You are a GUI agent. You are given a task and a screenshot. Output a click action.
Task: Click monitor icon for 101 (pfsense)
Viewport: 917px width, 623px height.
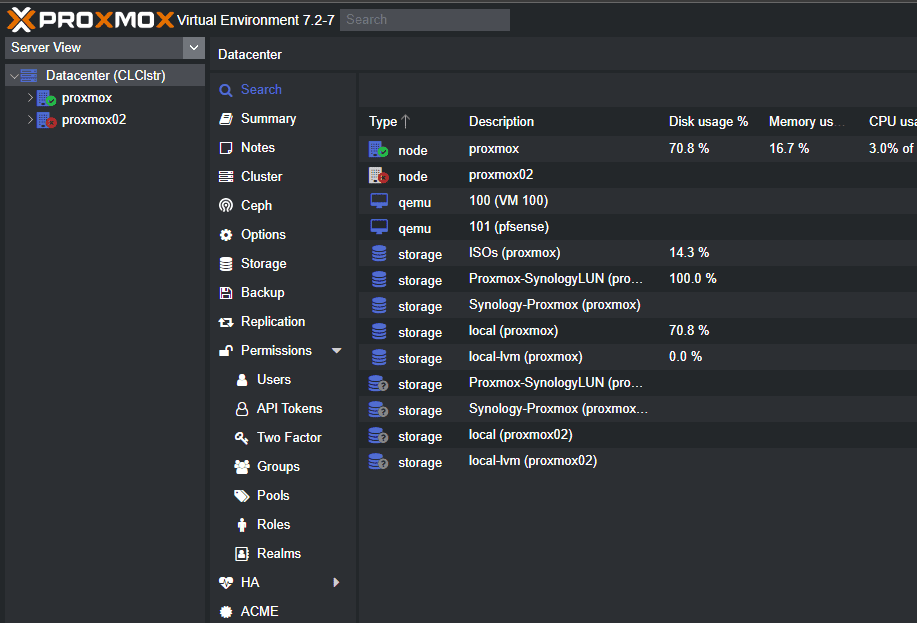tap(379, 227)
